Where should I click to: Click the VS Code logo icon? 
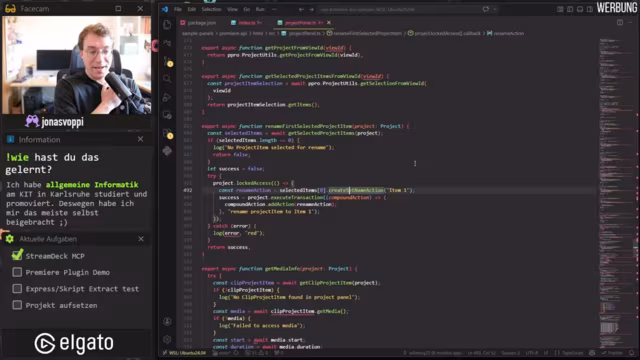coord(165,9)
